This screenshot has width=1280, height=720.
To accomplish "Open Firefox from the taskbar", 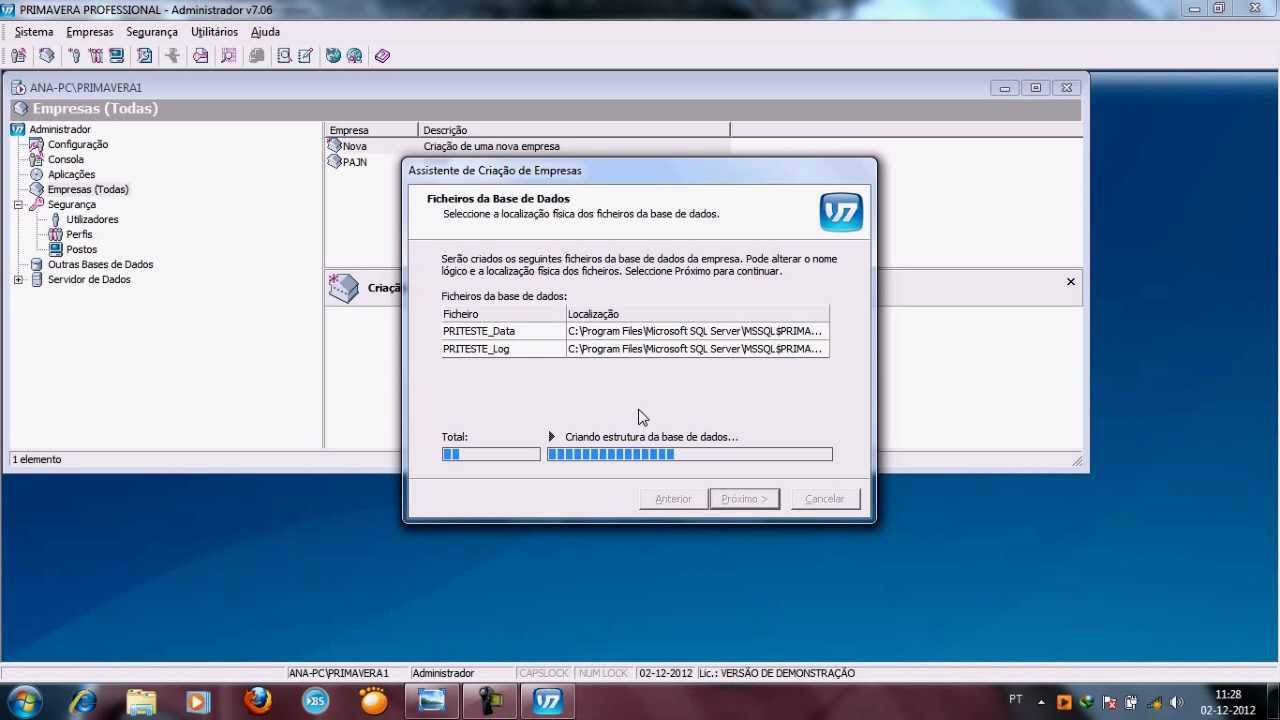I will coord(258,701).
